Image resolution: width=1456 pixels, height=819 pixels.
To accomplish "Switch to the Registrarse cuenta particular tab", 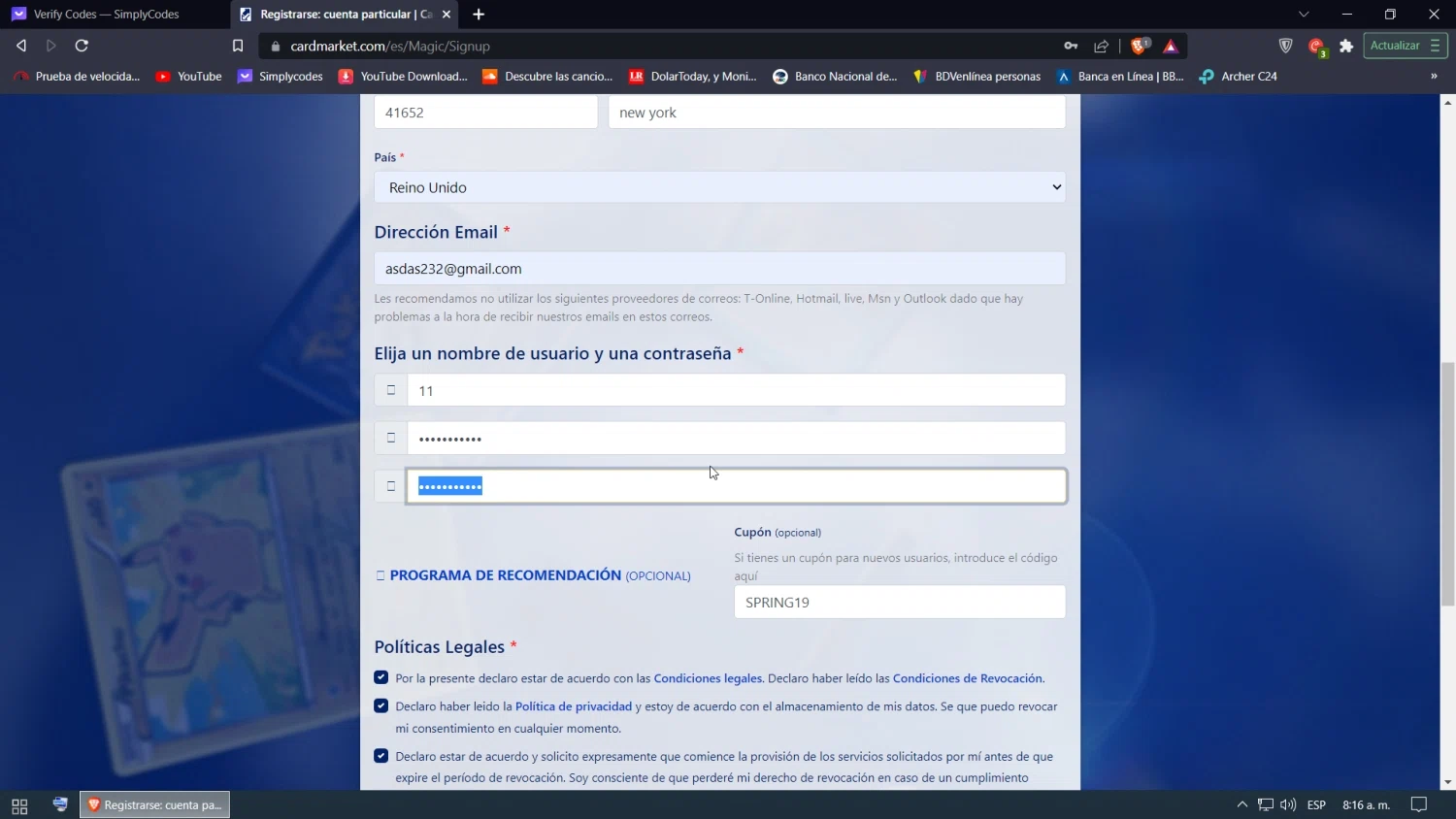I will tap(345, 15).
